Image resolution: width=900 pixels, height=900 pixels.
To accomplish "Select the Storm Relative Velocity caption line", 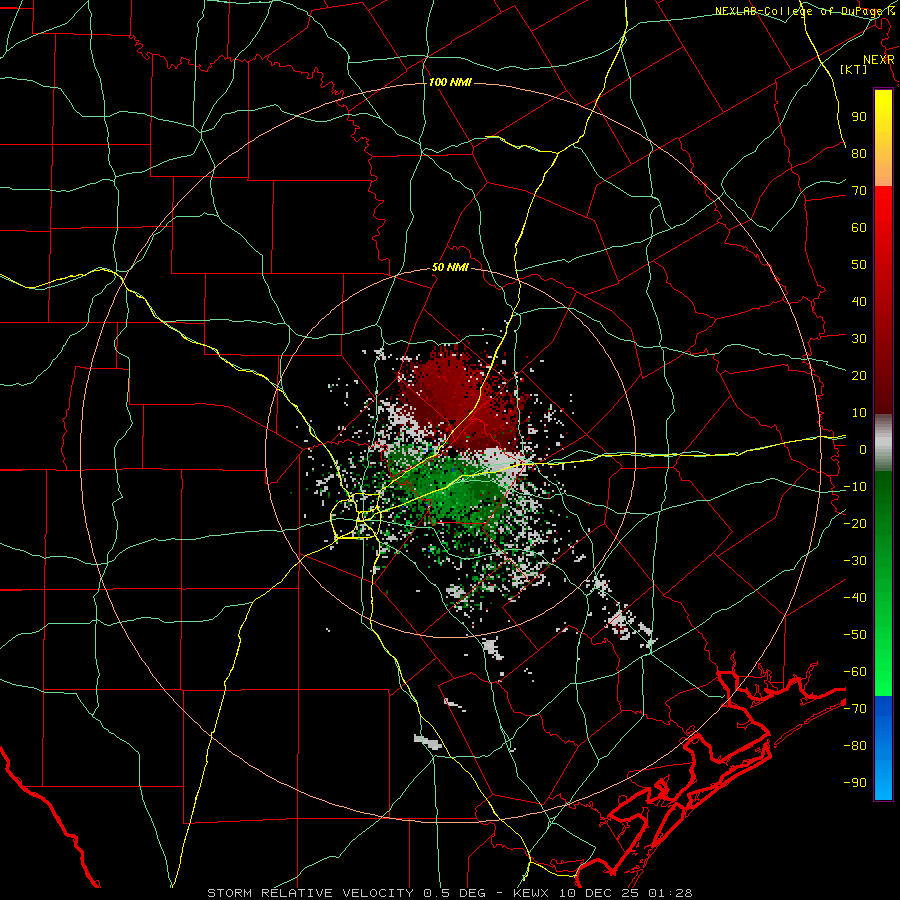I will click(x=450, y=893).
